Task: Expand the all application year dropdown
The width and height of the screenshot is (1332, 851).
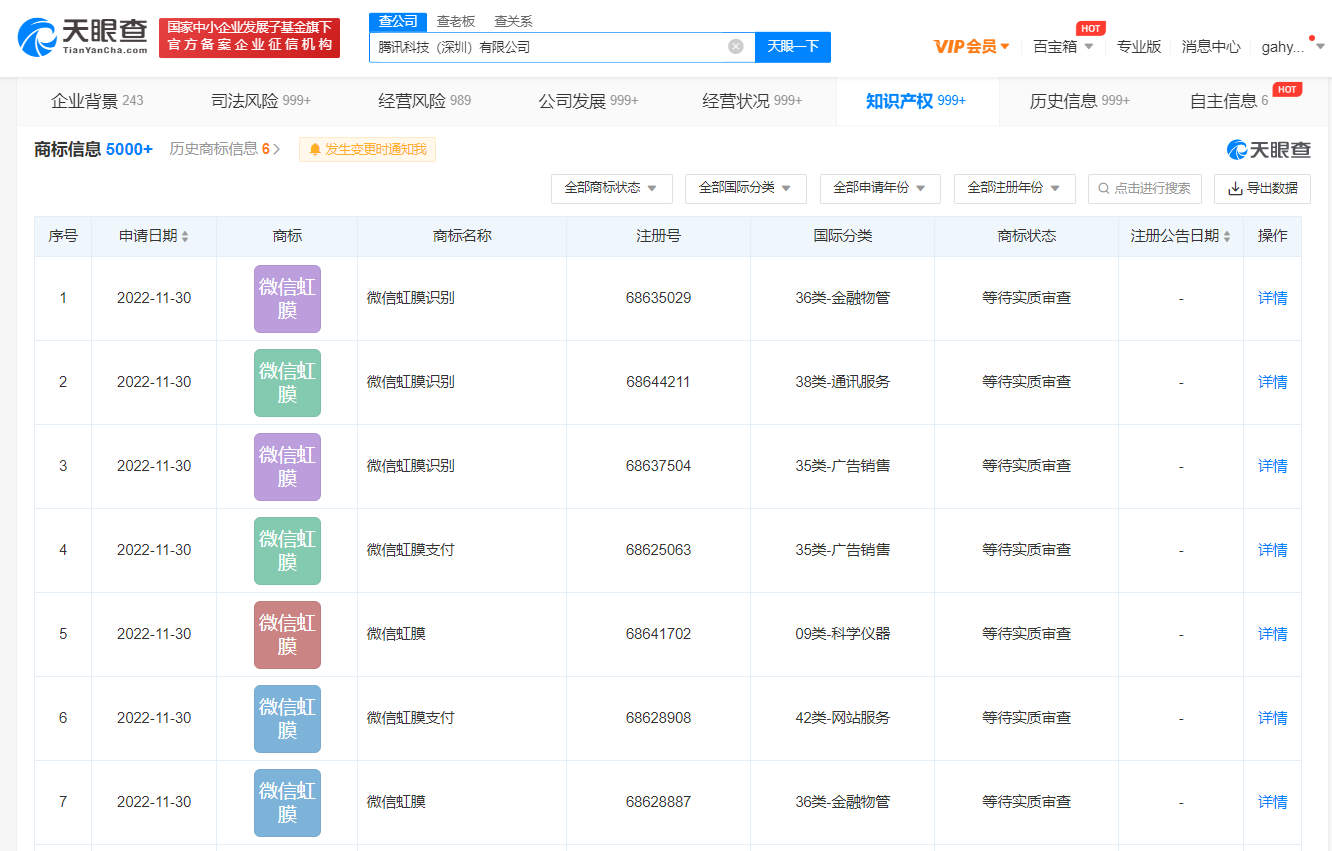Action: tap(879, 188)
